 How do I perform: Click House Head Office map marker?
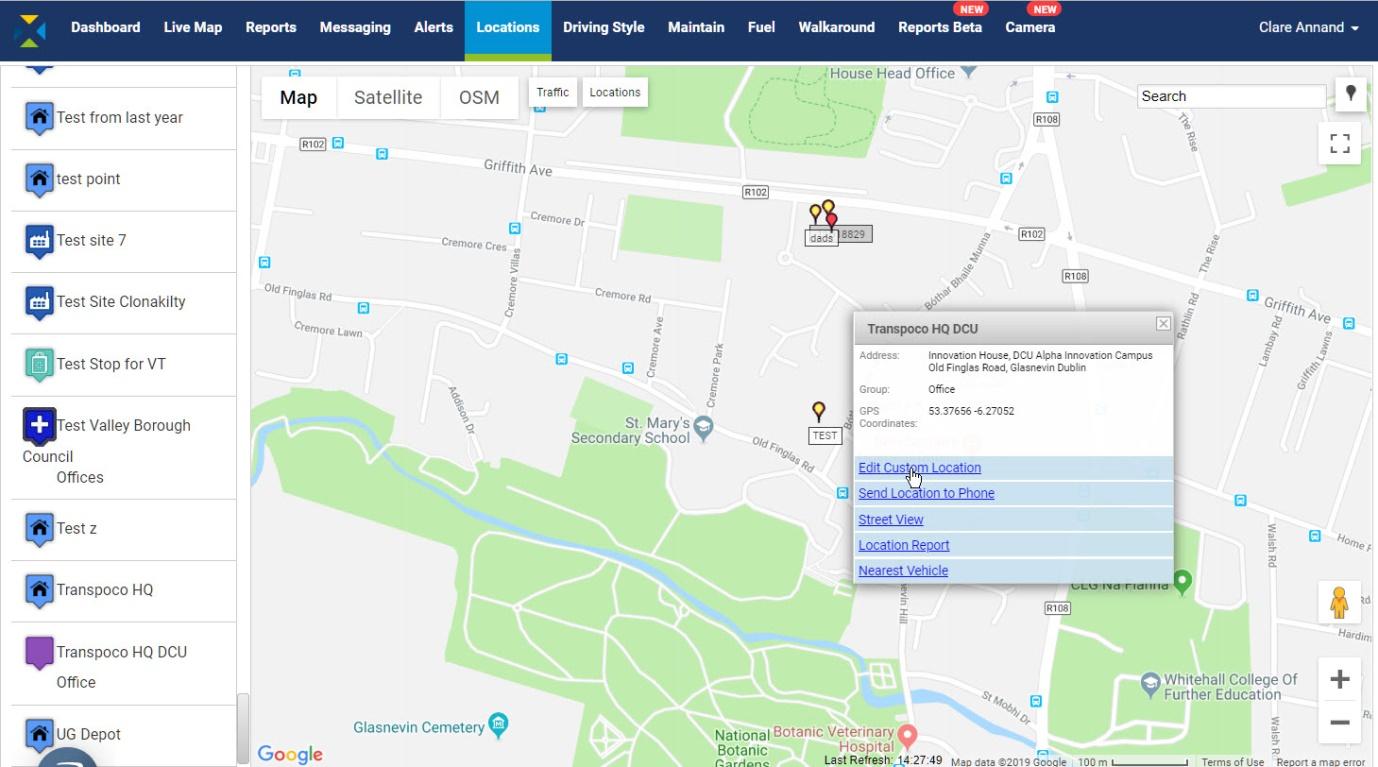coord(969,72)
